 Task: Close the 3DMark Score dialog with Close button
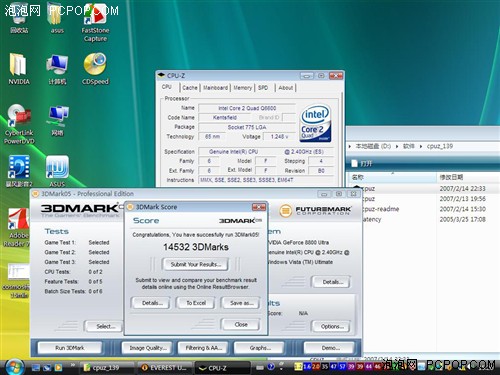click(x=241, y=324)
